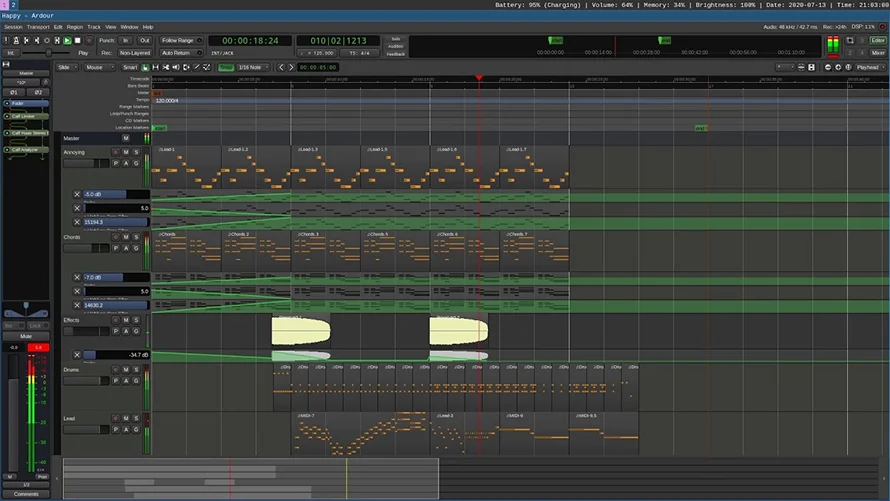Adjust the Effects track -34.7 dB slider
This screenshot has height=501, width=890.
click(116, 354)
